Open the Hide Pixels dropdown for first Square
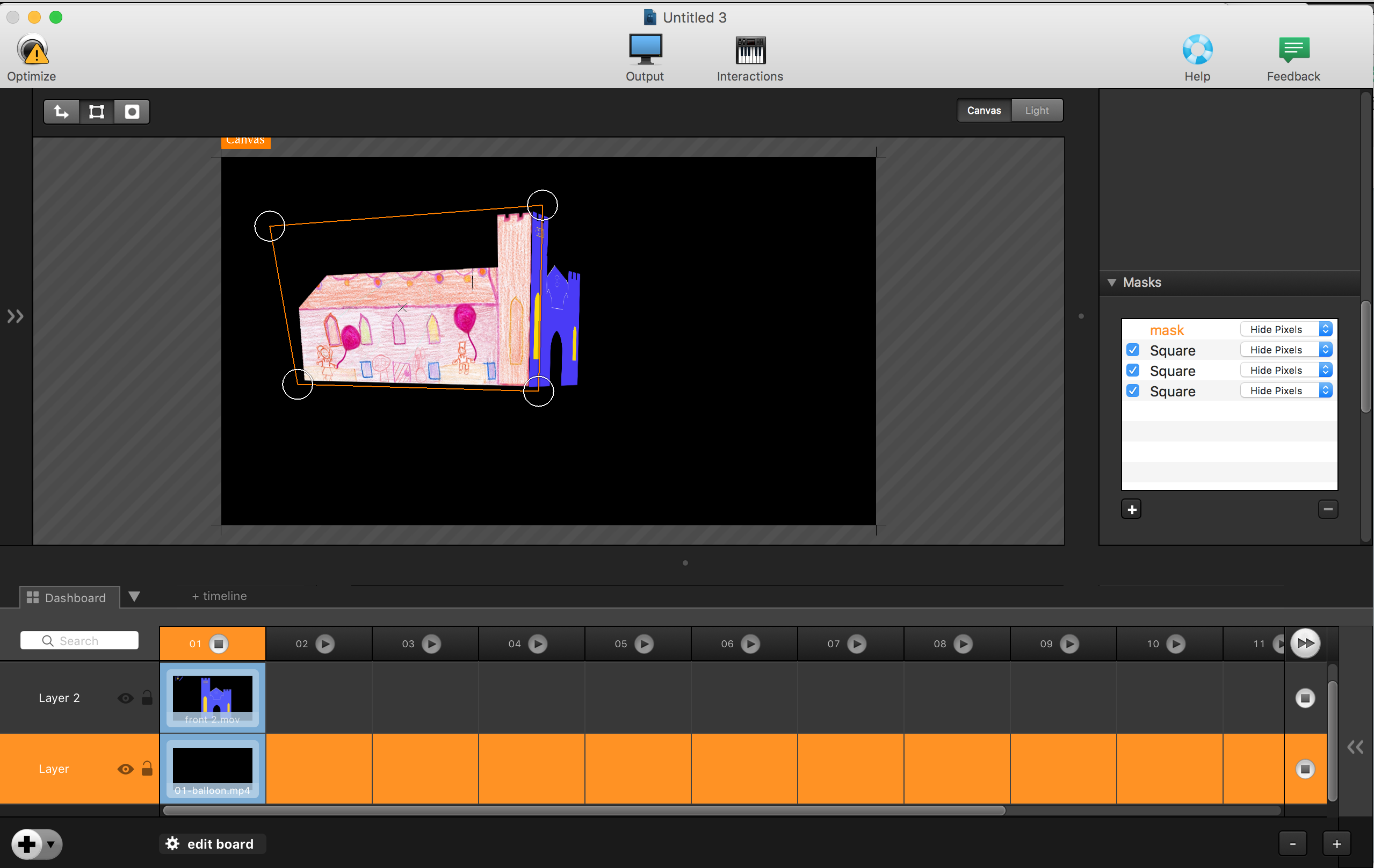1374x868 pixels. click(x=1325, y=349)
